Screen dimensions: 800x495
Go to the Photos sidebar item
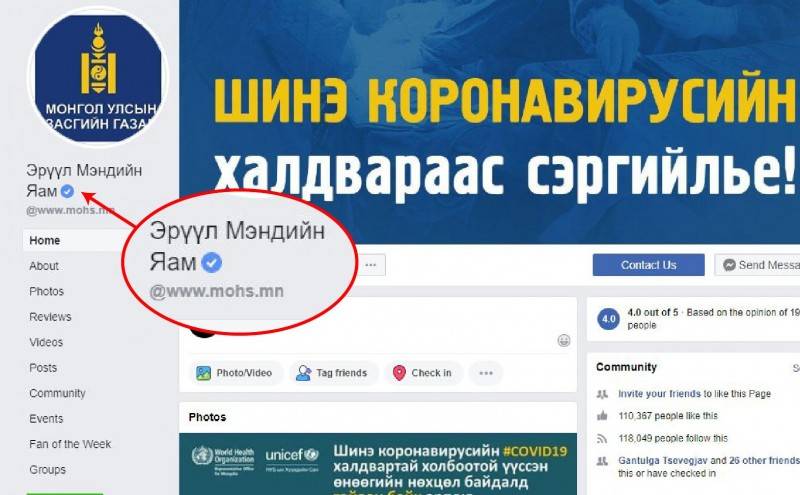click(46, 291)
